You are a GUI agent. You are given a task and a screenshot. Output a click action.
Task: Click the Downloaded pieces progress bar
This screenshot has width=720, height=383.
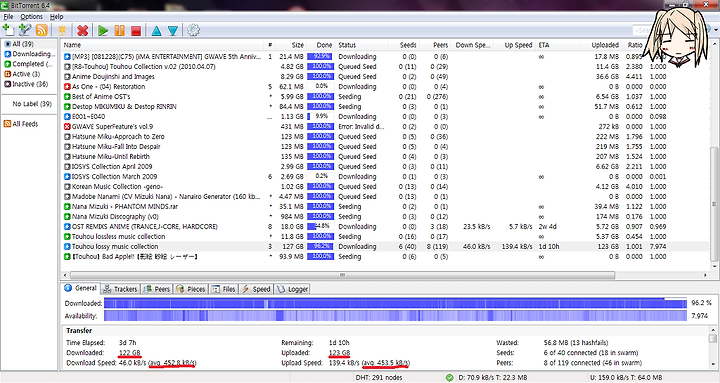coord(395,303)
